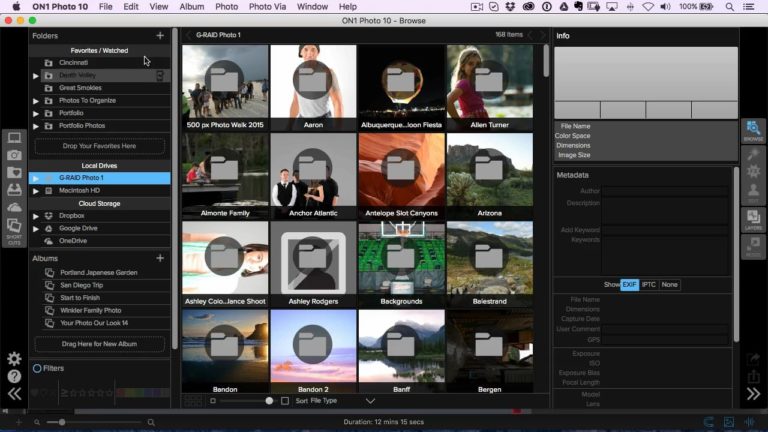Open the Resize module
Viewport: 768px width, 432px height.
(753, 246)
